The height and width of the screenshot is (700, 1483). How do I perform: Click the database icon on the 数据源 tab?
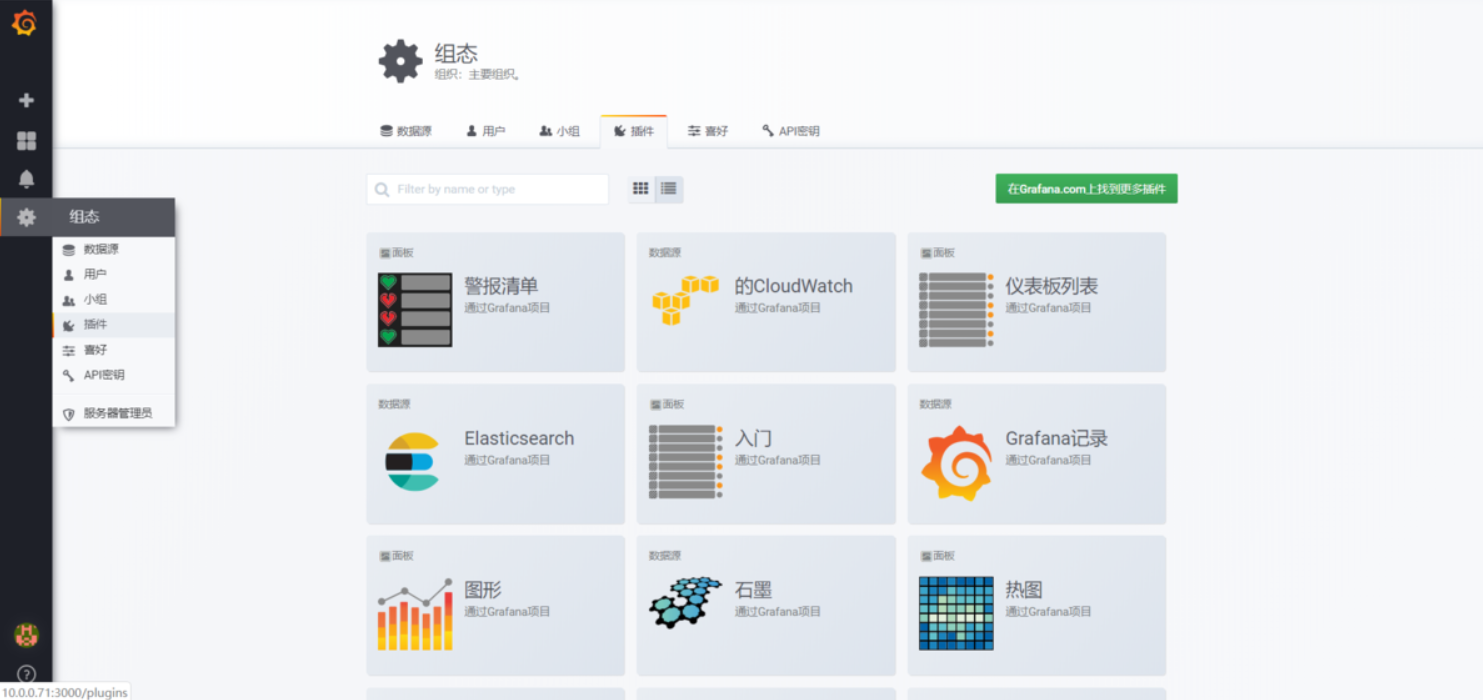point(386,131)
